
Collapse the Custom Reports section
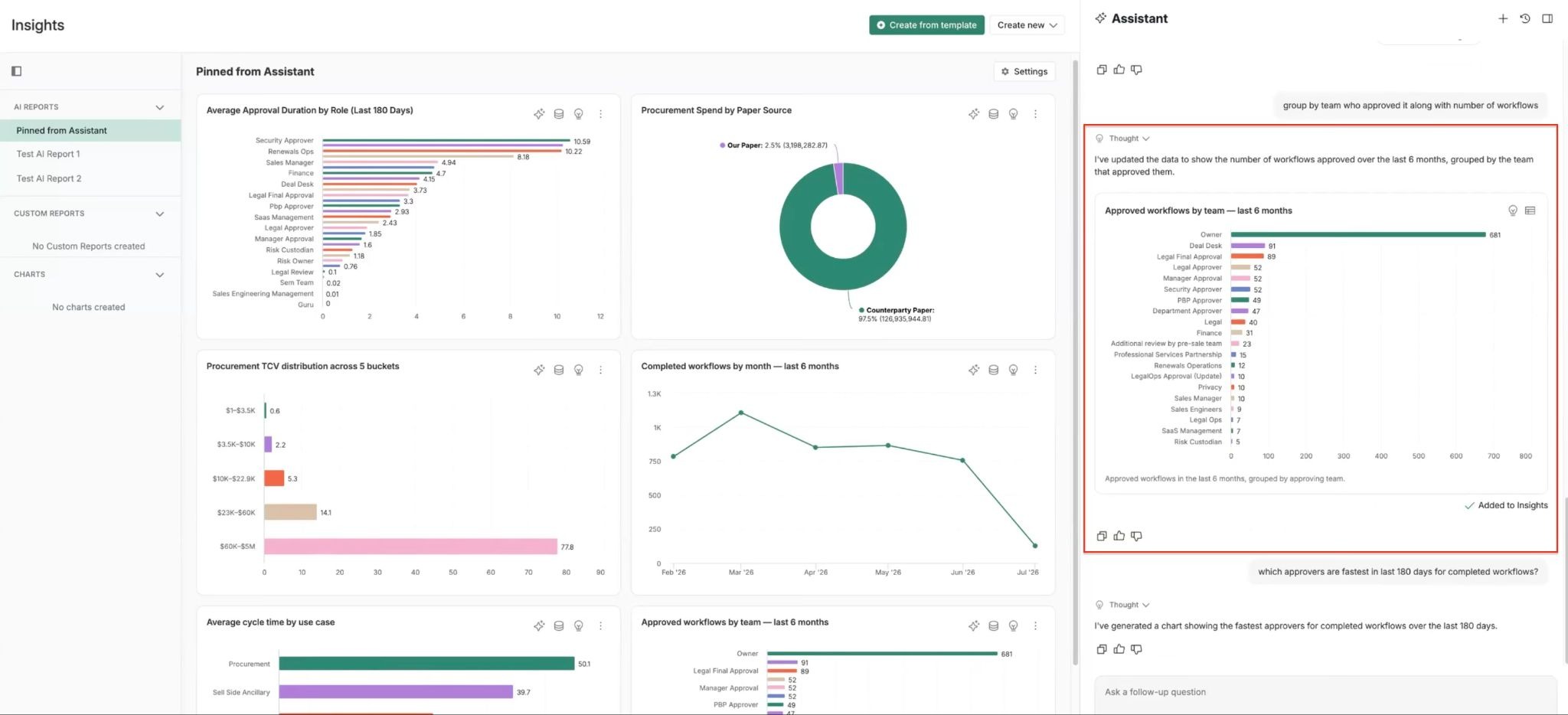[x=160, y=214]
